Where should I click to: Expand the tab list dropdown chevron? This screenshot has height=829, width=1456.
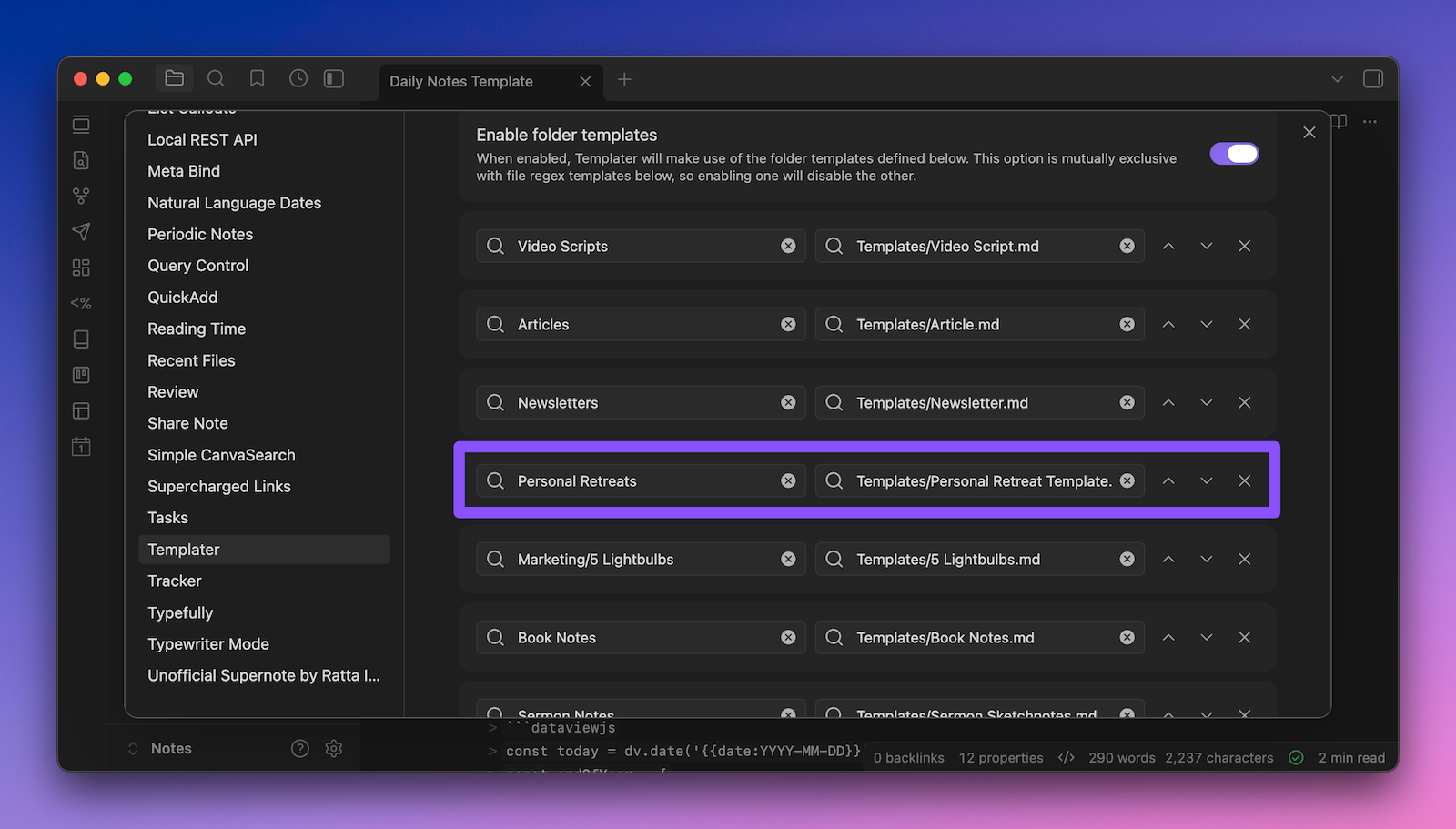pos(1337,79)
